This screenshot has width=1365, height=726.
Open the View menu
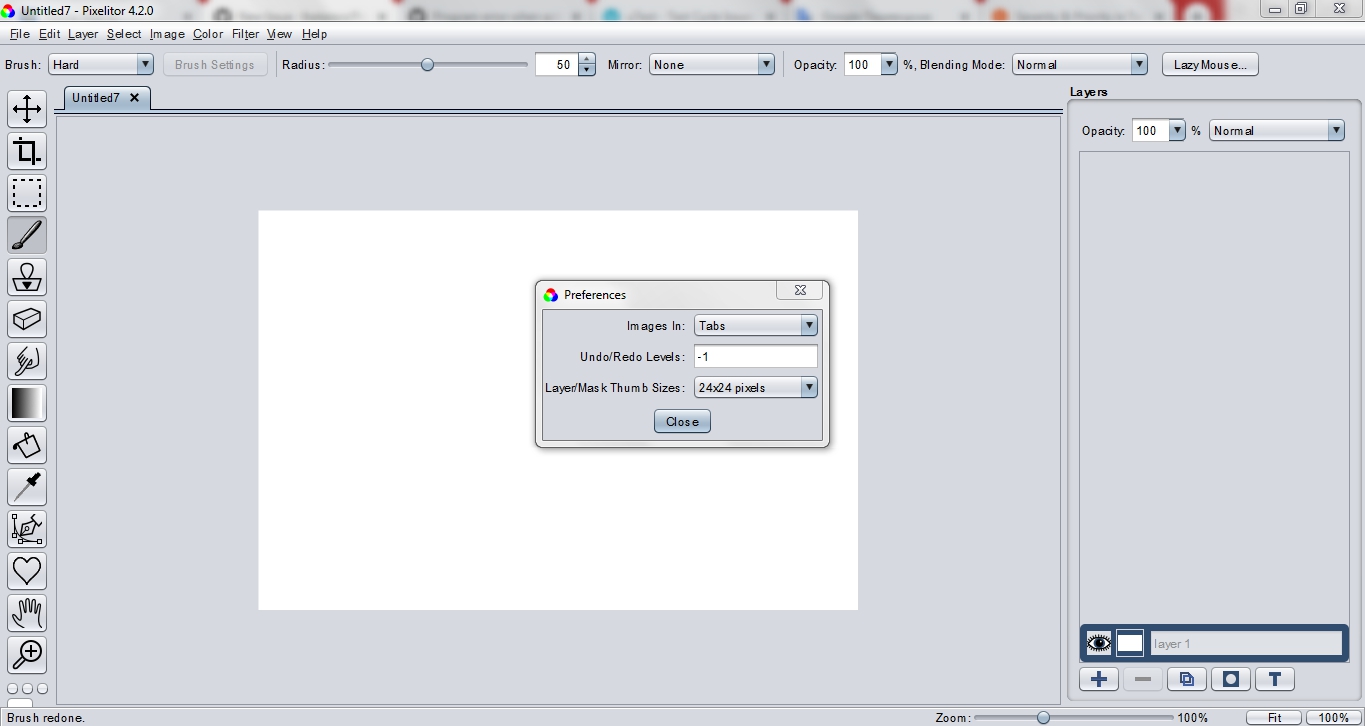[x=279, y=34]
